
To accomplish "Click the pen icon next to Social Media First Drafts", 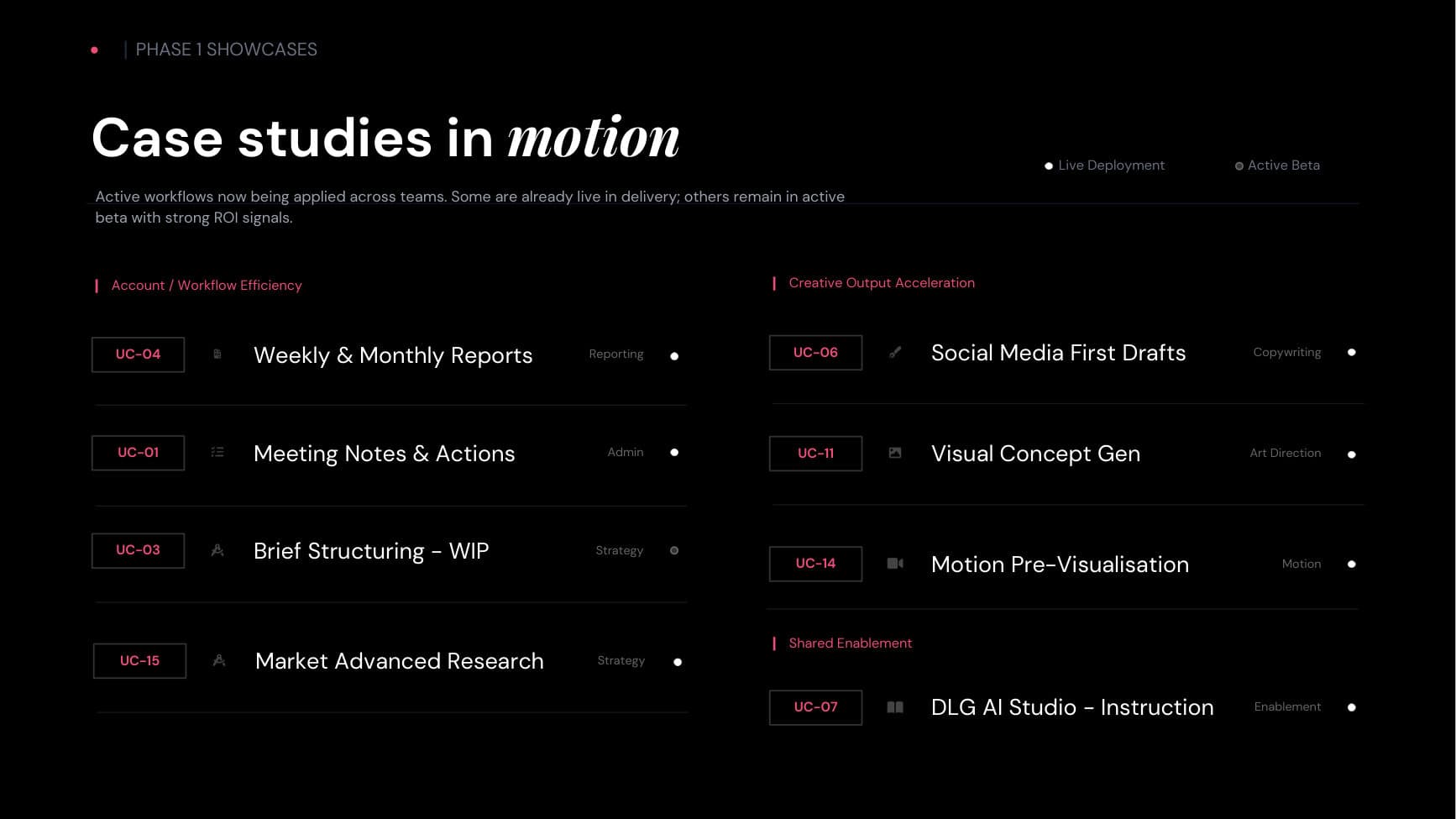I will point(895,352).
